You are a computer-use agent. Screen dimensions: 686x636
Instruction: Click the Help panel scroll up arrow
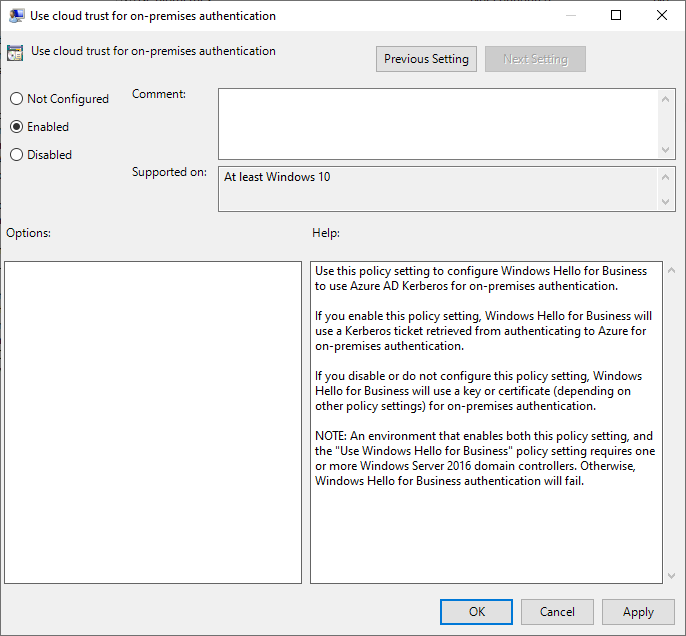pos(671,271)
